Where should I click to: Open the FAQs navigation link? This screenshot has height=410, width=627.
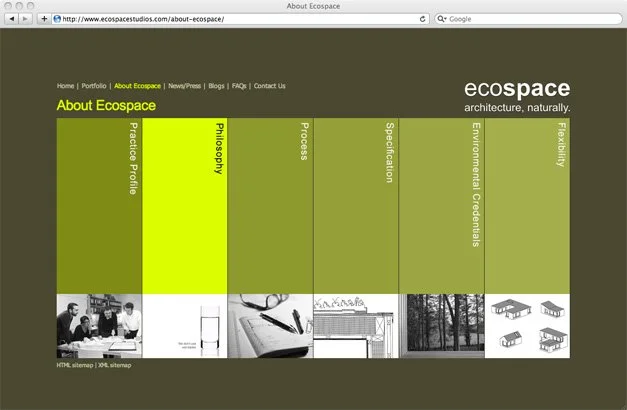(239, 86)
